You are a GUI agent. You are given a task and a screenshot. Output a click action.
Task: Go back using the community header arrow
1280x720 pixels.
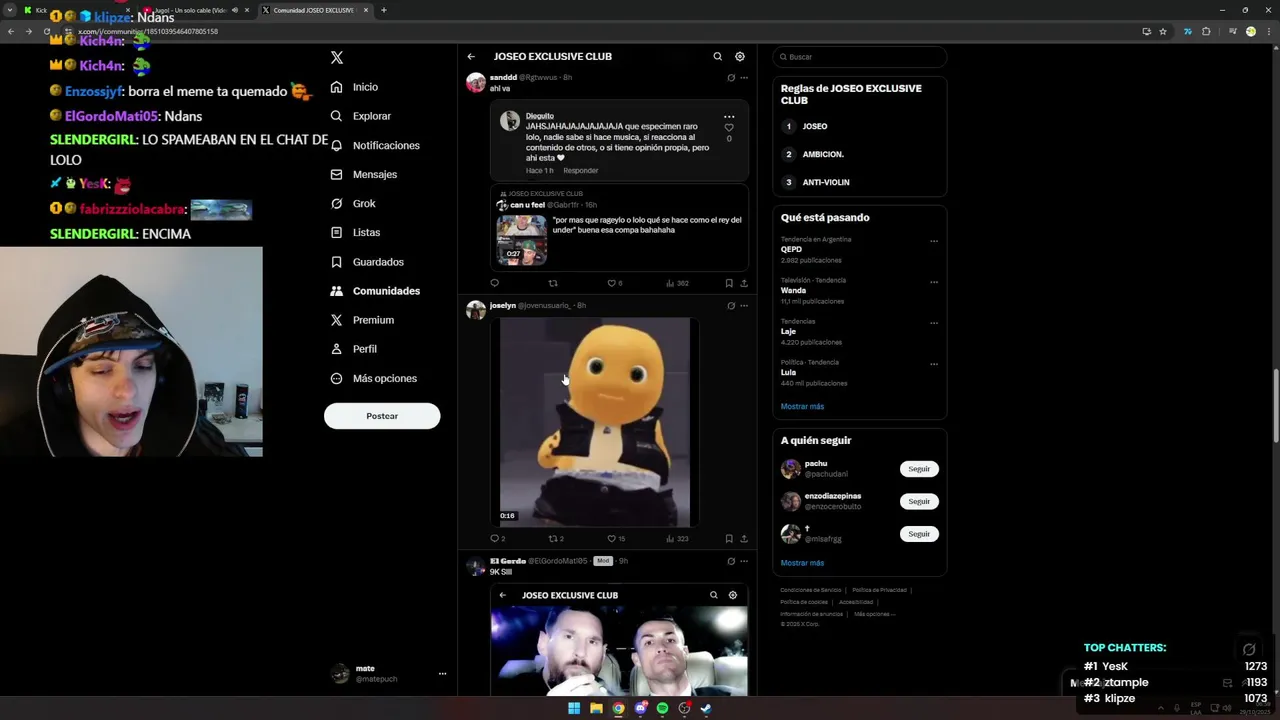tap(471, 57)
